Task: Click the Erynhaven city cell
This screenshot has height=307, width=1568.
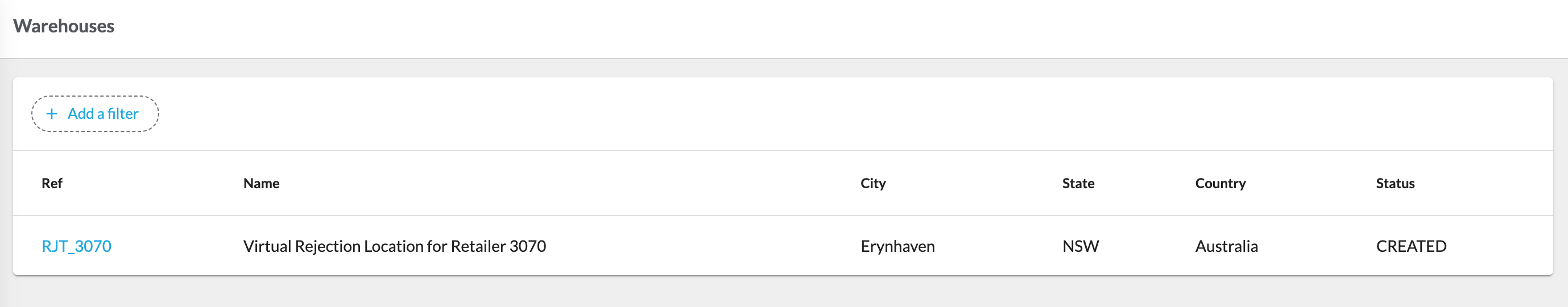Action: point(897,246)
